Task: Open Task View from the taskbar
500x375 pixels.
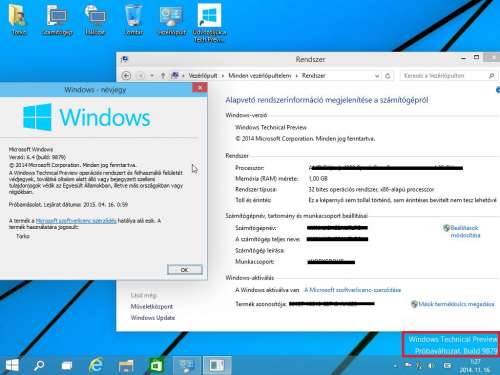Action: click(67, 365)
